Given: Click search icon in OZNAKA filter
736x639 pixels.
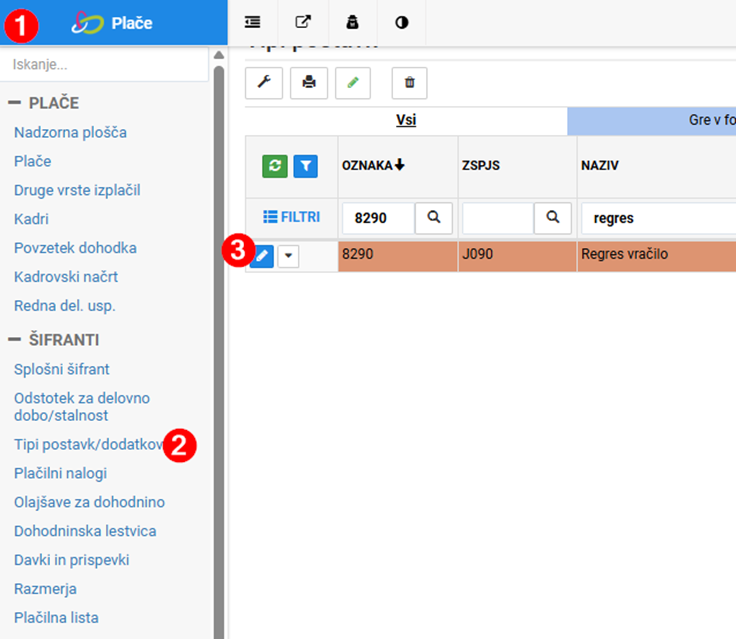Looking at the screenshot, I should point(434,217).
